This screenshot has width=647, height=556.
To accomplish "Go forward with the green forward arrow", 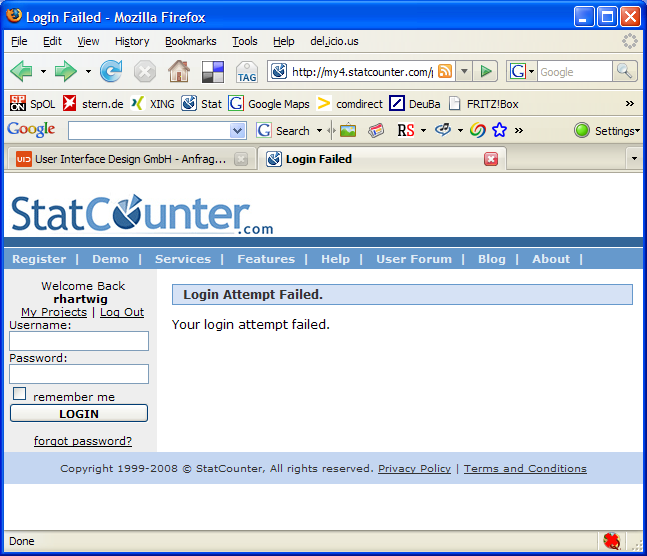I will click(66, 71).
